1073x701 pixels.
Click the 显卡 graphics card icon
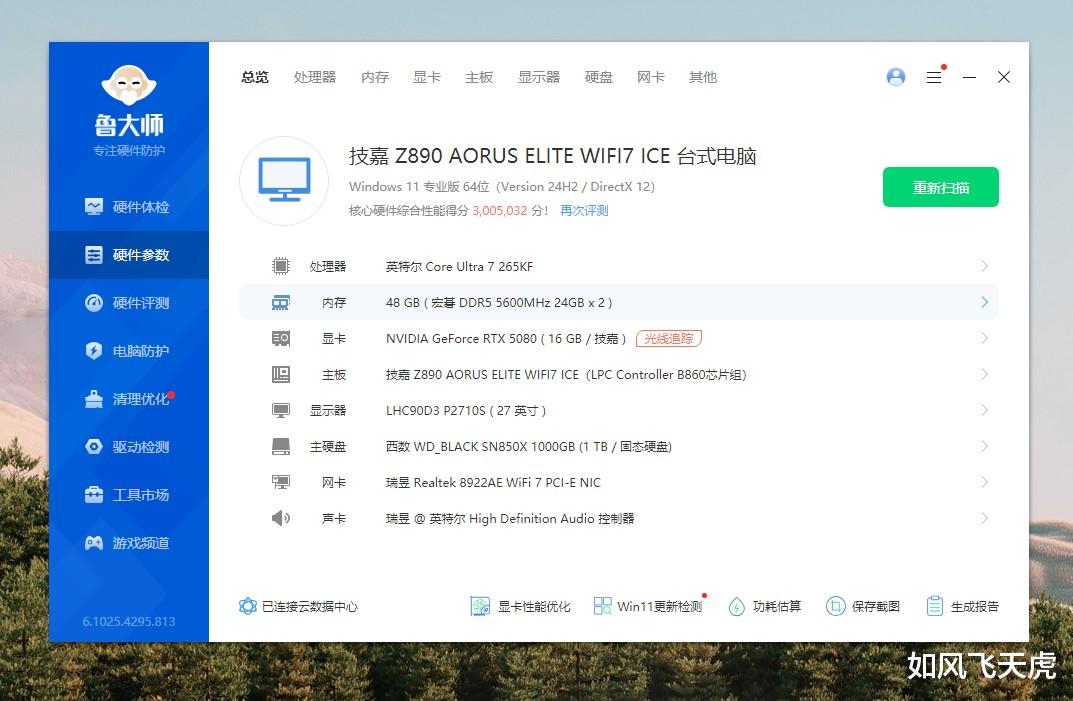click(x=281, y=338)
